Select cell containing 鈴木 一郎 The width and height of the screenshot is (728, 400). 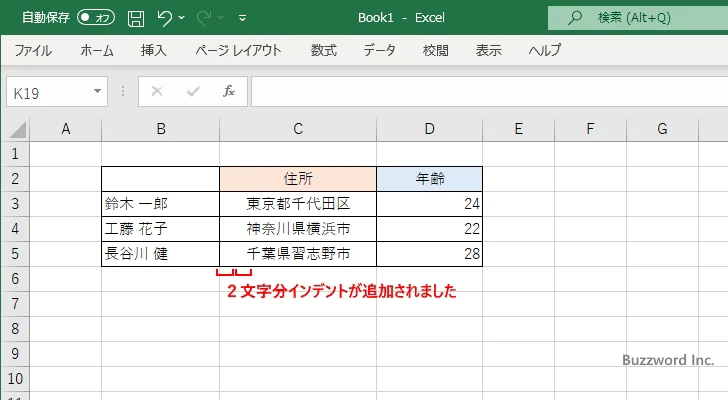(161, 204)
